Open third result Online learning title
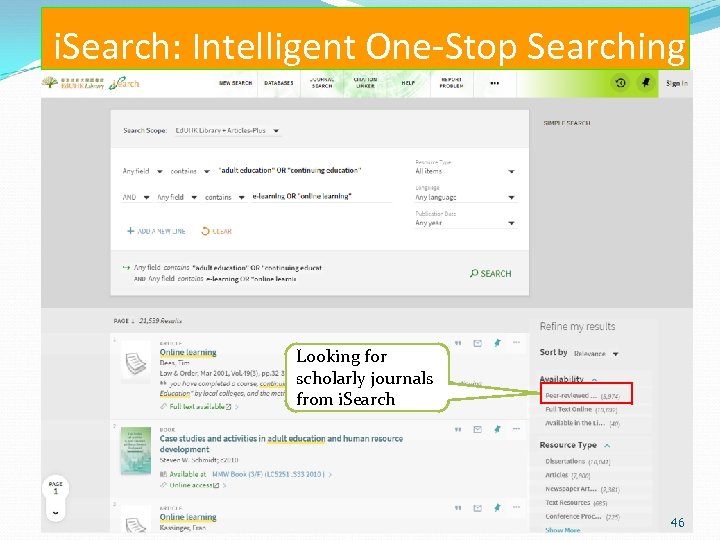The height and width of the screenshot is (540, 720). 188,517
